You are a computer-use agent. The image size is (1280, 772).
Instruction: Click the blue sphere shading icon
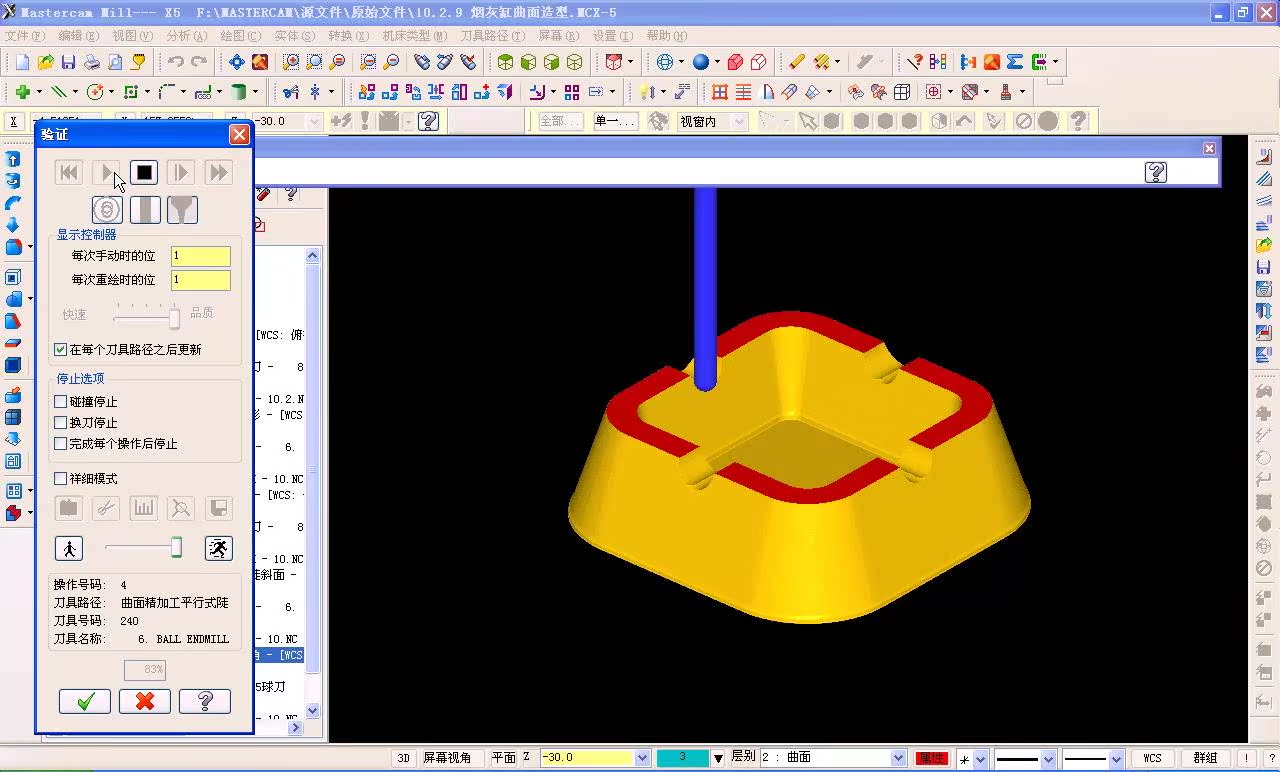[700, 62]
